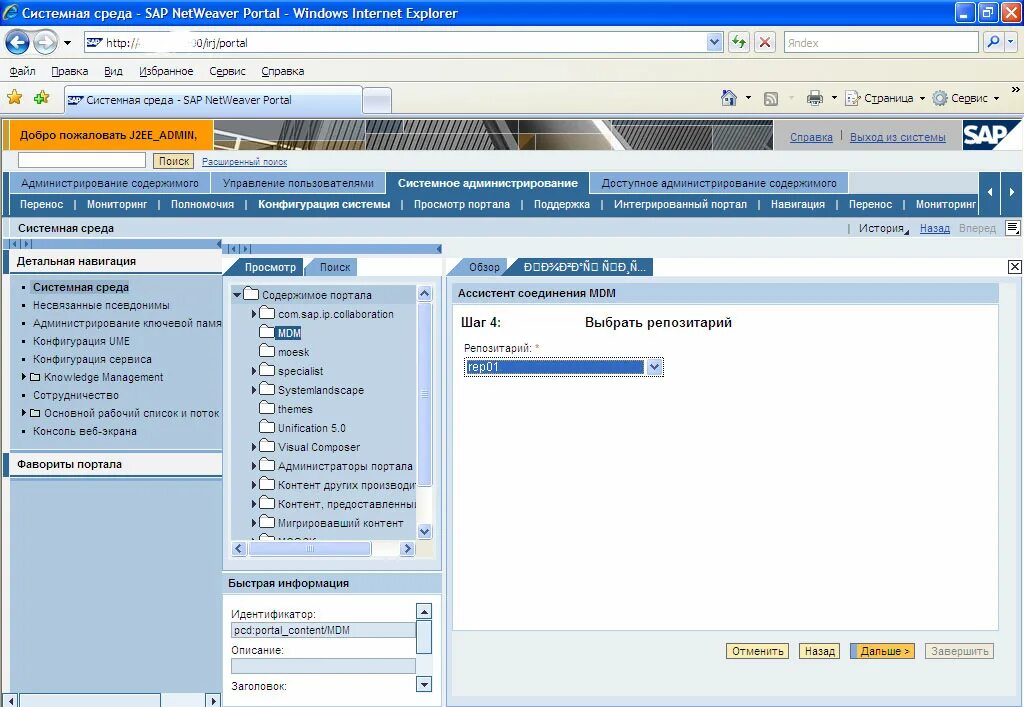
Task: Open the Favorites Center star icon
Action: (x=14, y=98)
